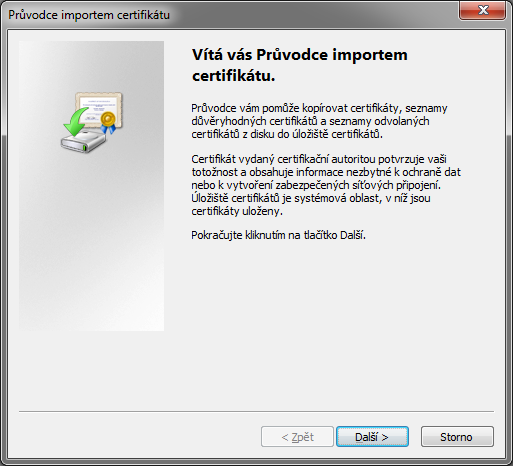The height and width of the screenshot is (466, 513).
Task: Cancel the wizard with Storno
Action: coord(457,436)
